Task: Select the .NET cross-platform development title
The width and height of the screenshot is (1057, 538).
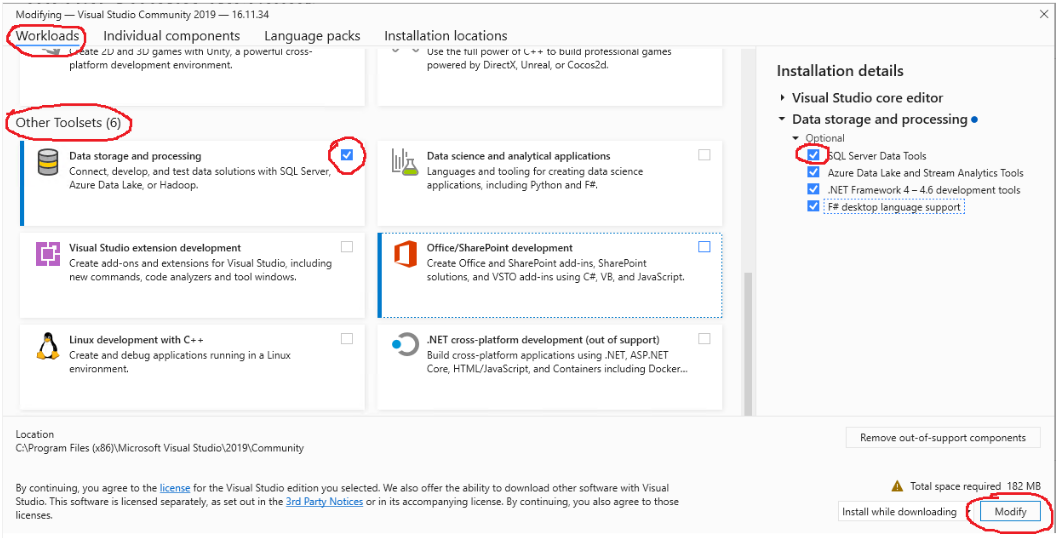Action: pos(543,340)
